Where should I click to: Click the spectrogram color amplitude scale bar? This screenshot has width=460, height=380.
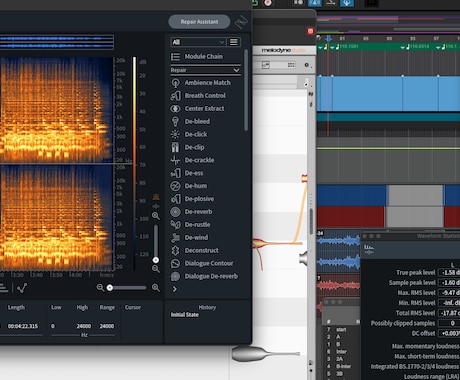tap(134, 163)
